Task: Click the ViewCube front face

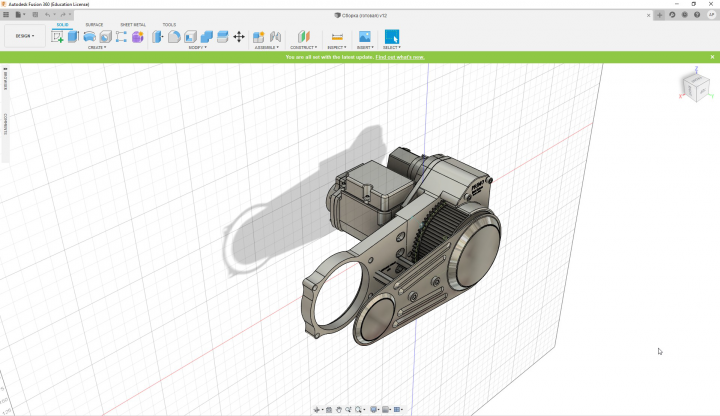Action: pos(691,90)
